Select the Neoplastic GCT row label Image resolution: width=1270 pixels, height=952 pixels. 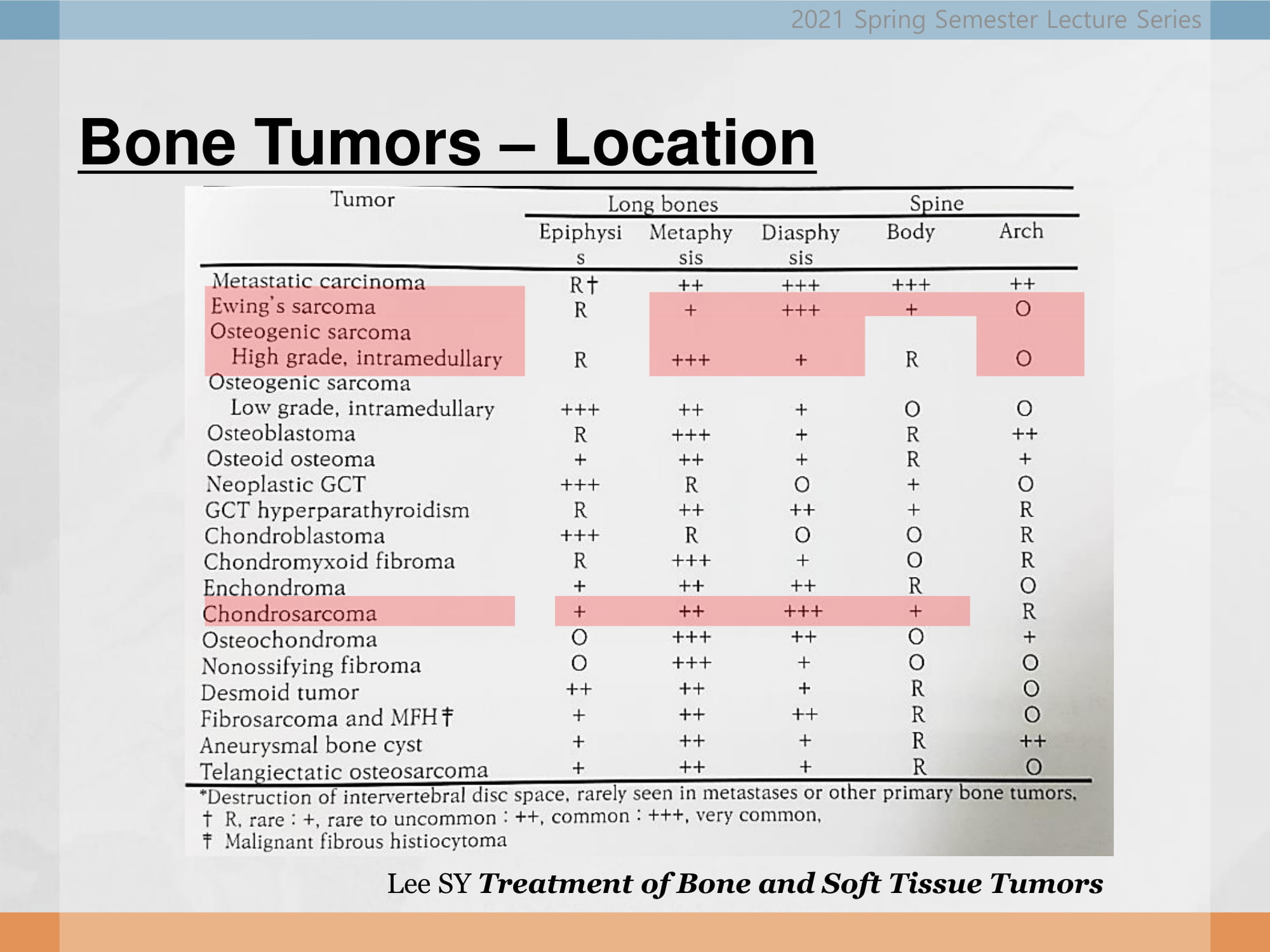tap(286, 484)
